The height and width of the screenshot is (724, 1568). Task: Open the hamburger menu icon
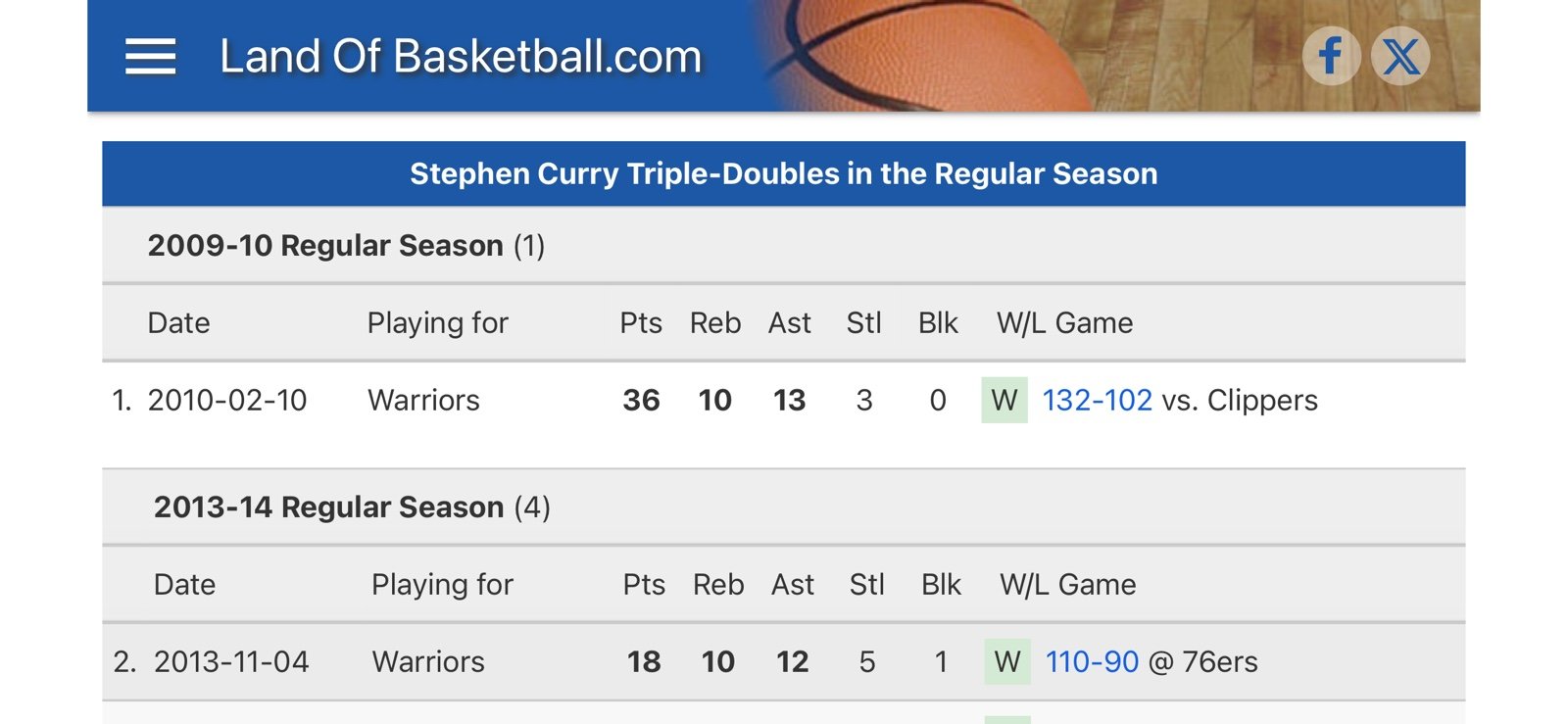coord(151,57)
